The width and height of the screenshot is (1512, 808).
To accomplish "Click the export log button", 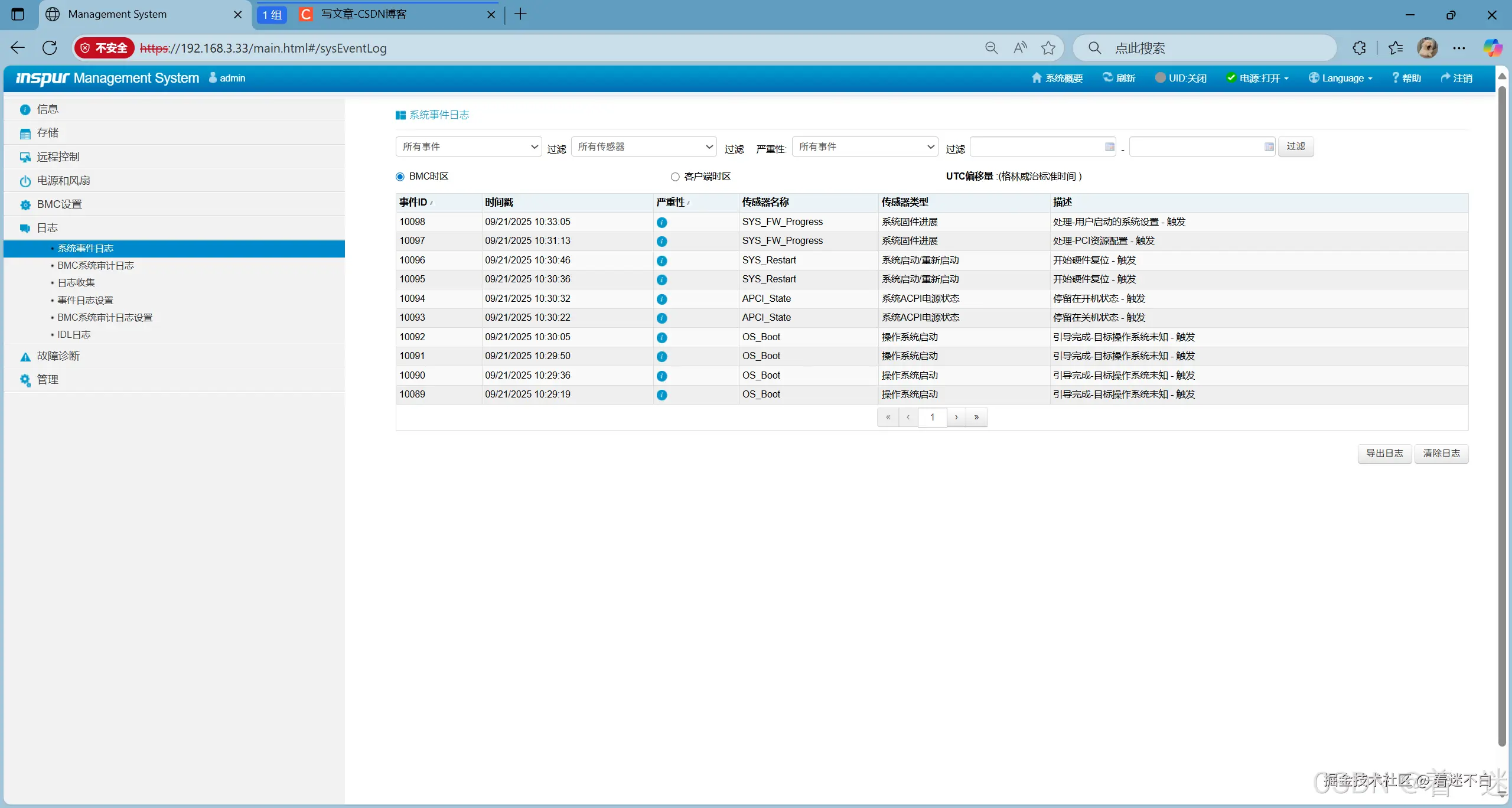I will [x=1384, y=453].
